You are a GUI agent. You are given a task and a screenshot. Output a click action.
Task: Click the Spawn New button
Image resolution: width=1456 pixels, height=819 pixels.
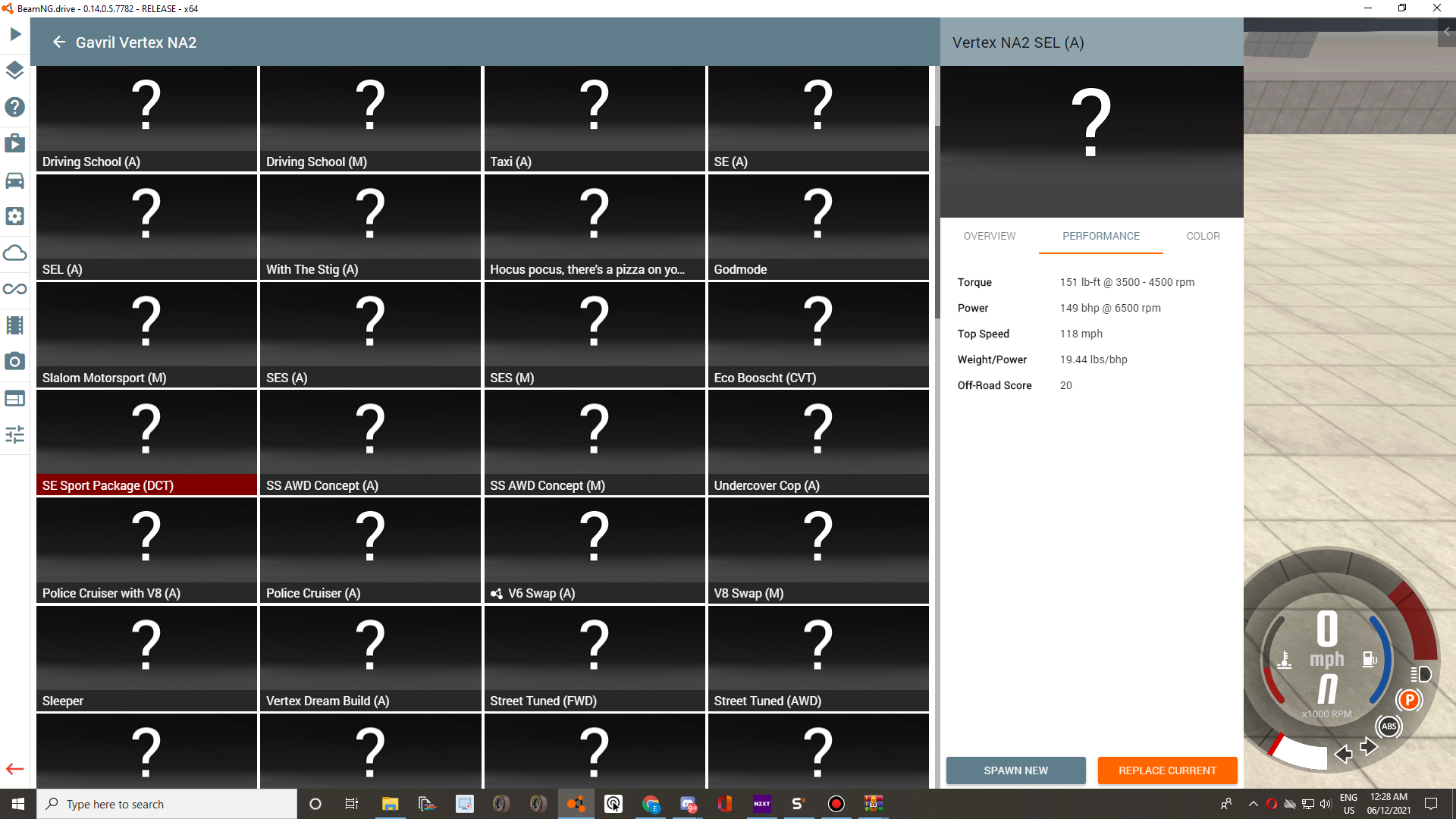[1016, 770]
